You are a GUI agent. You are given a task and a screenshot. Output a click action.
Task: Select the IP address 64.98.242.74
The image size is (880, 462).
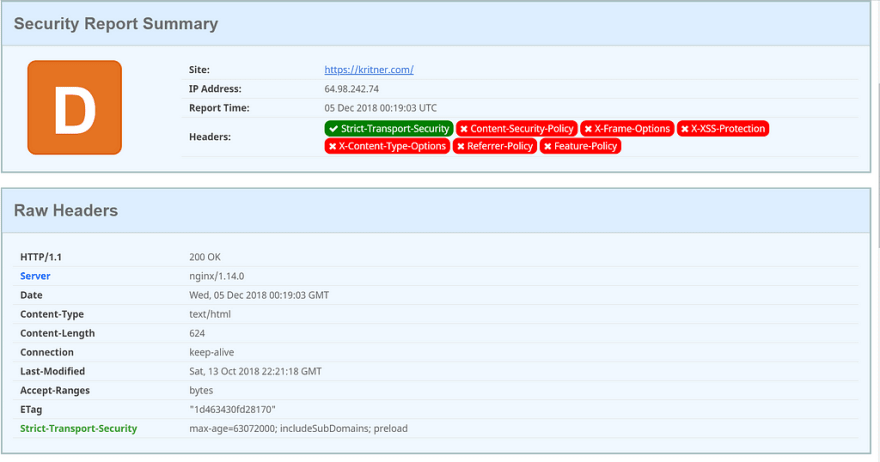coord(351,89)
